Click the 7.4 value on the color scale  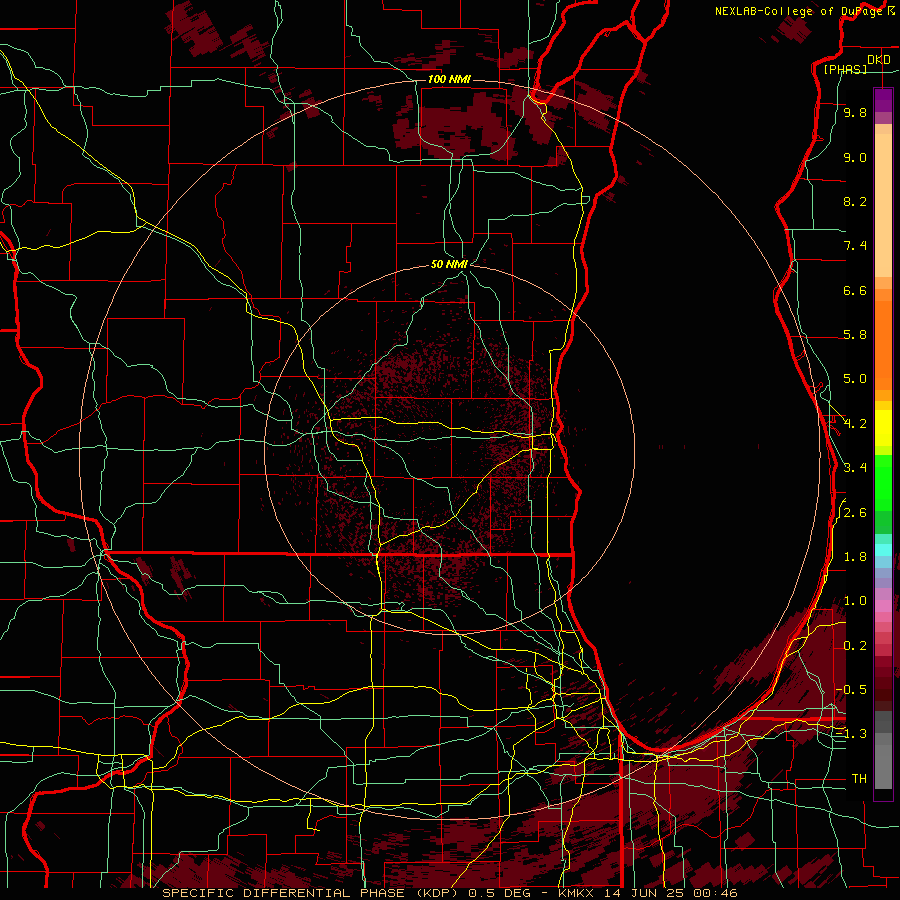(855, 246)
